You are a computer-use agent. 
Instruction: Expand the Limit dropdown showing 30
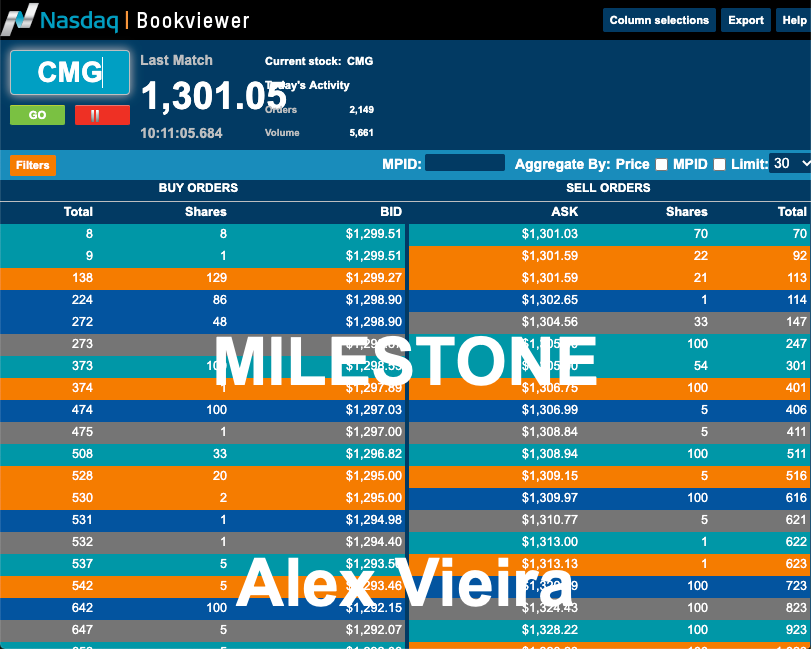pyautogui.click(x=790, y=163)
